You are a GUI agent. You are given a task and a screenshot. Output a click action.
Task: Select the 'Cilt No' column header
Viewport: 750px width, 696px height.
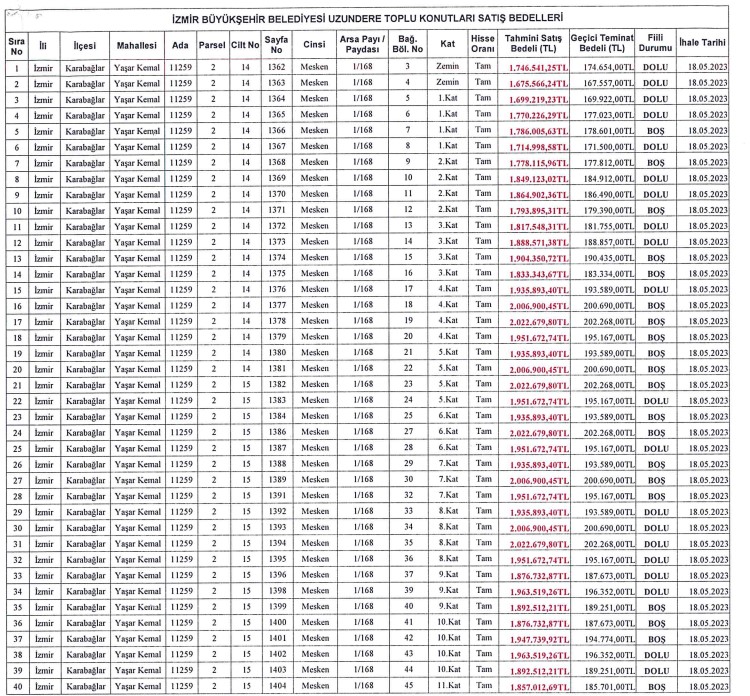pyautogui.click(x=245, y=45)
